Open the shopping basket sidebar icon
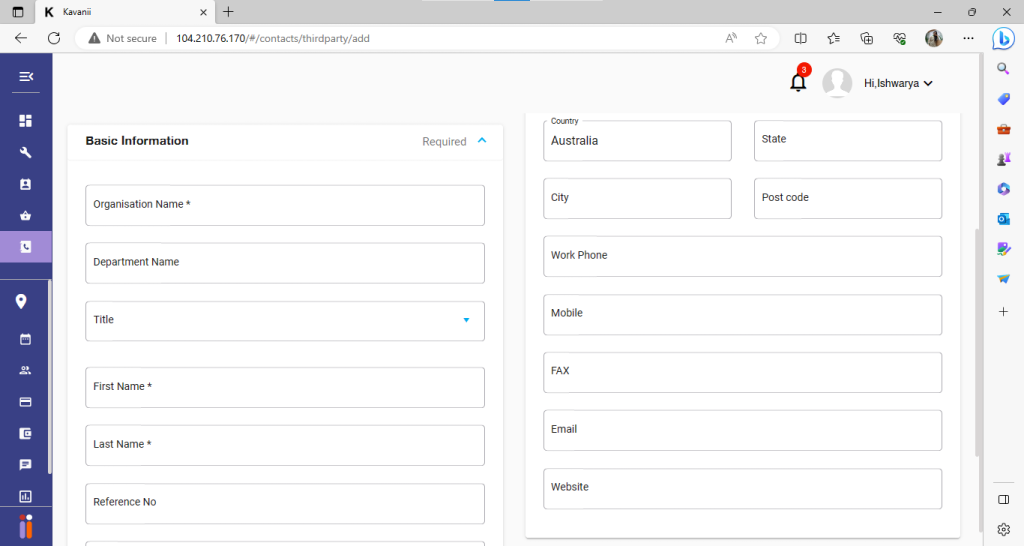The width and height of the screenshot is (1024, 546). (x=26, y=215)
